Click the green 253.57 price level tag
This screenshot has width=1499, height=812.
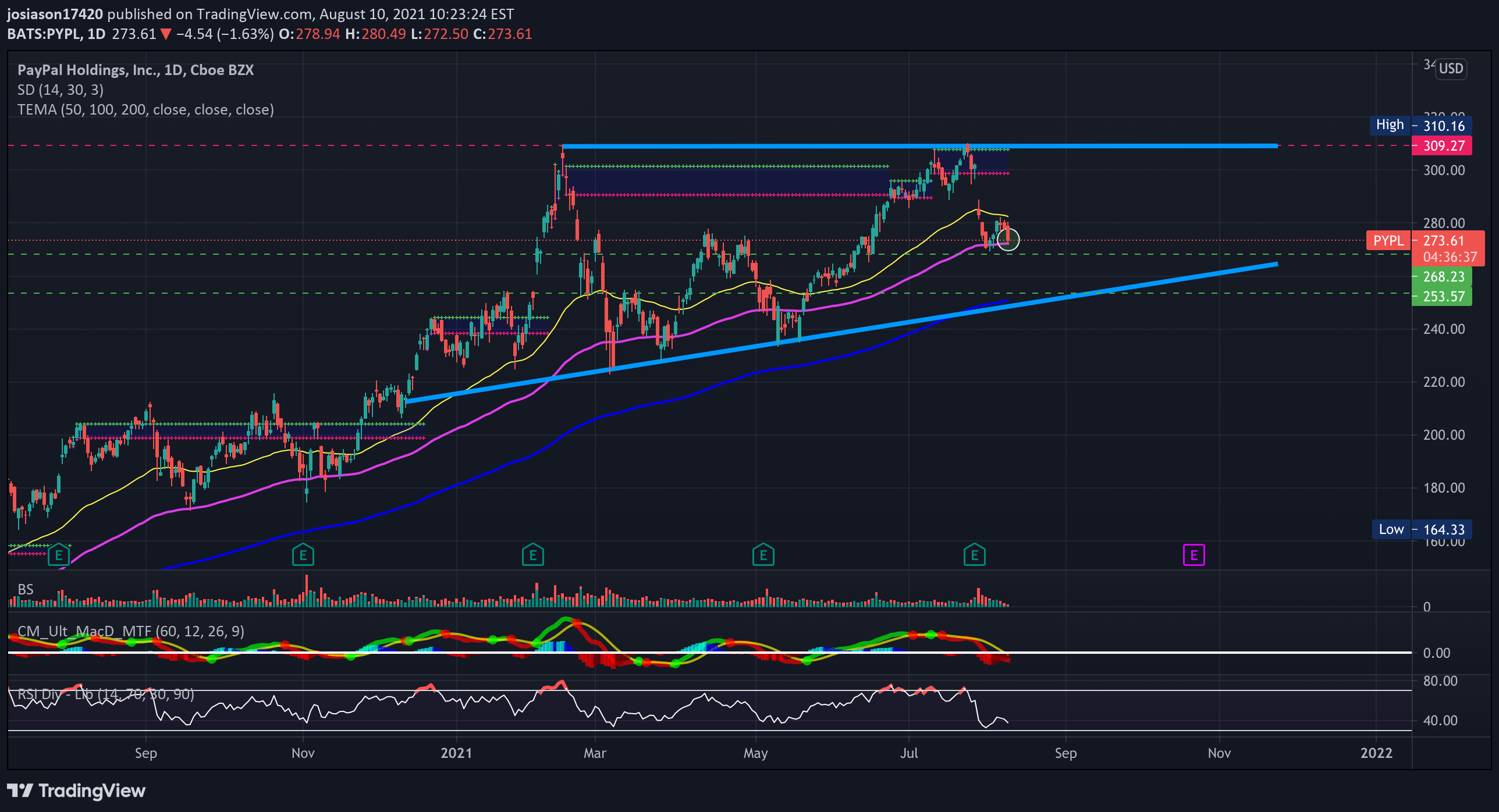1442,296
